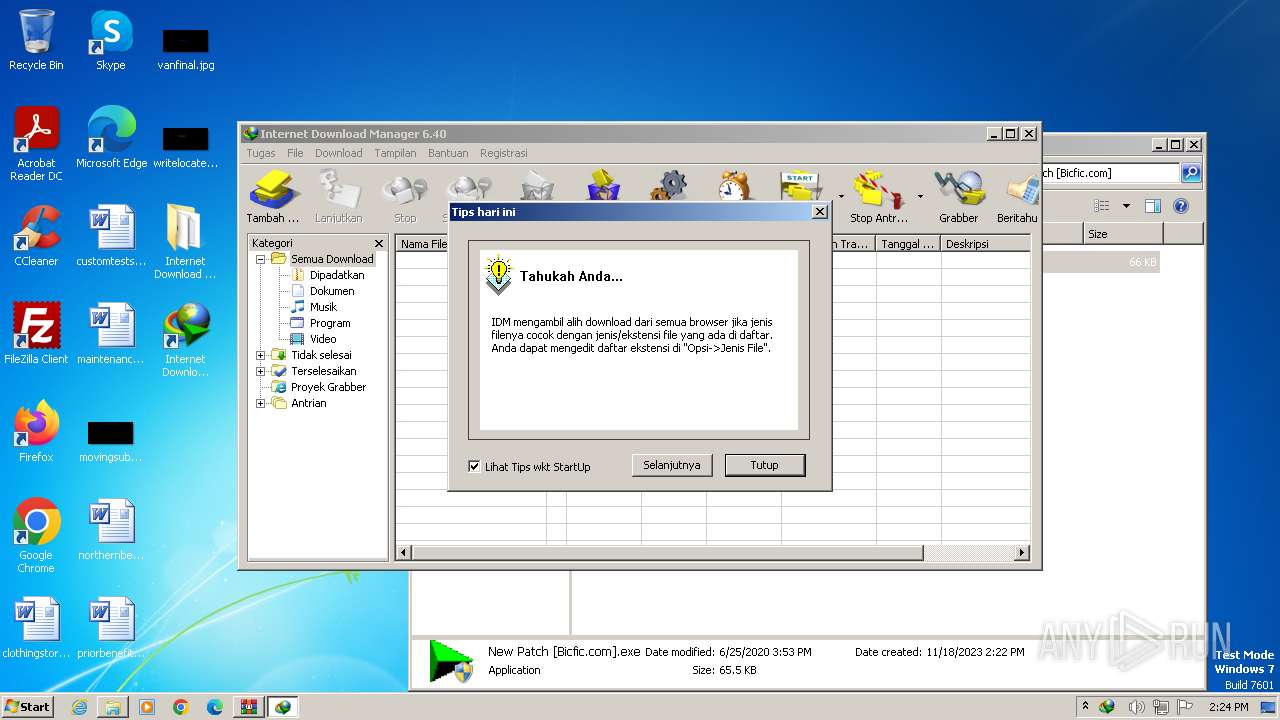Click the Deskripsi column header
Image resolution: width=1280 pixels, height=720 pixels.
(984, 243)
